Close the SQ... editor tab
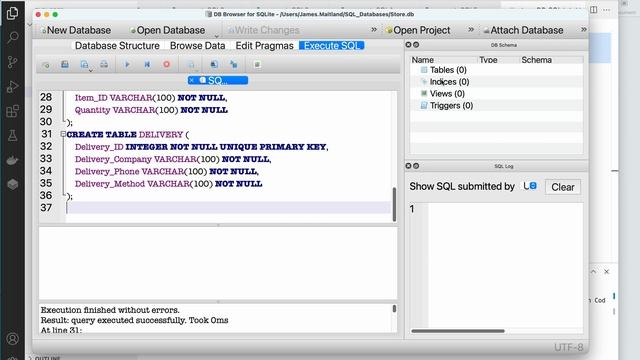Image resolution: width=640 pixels, height=360 pixels. [191, 80]
